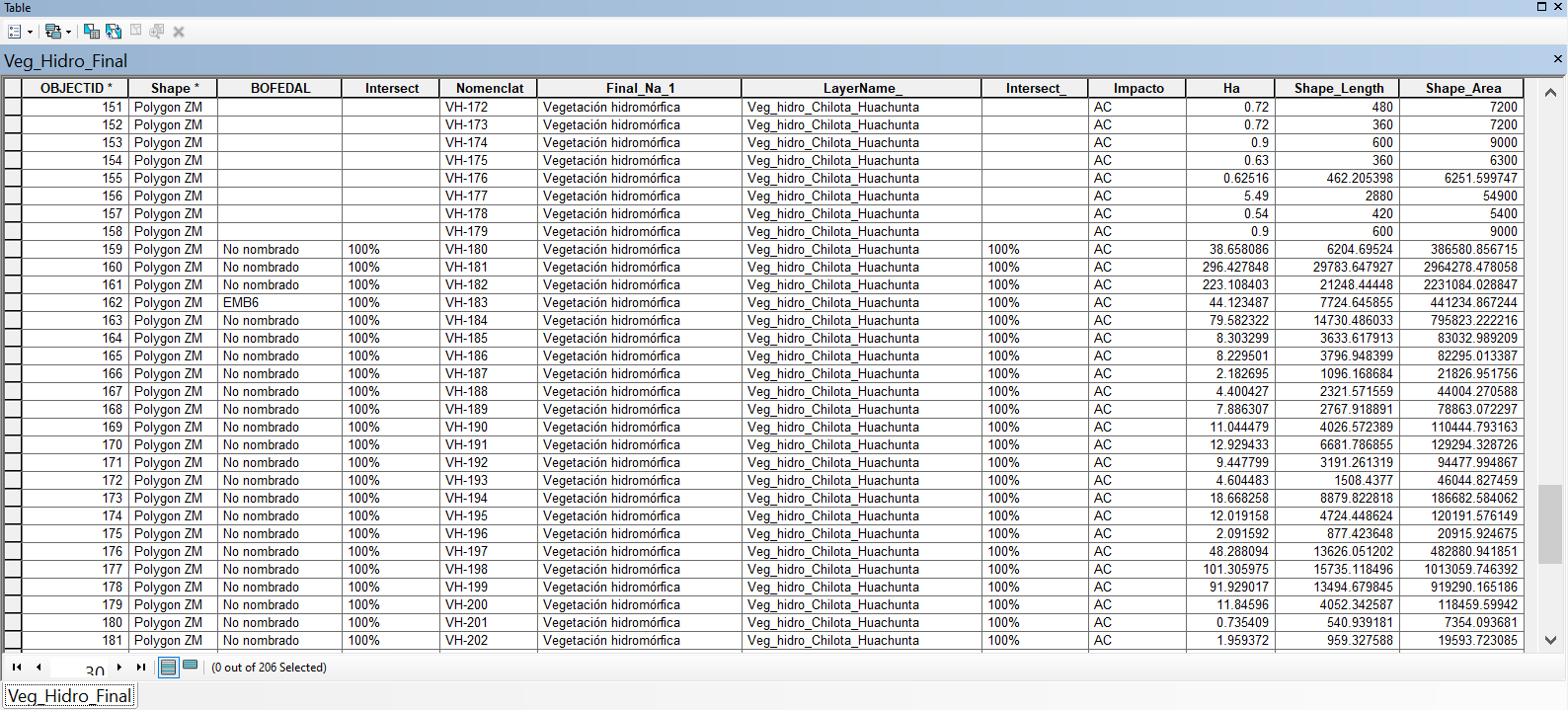Click the vertical scrollbar thumb
Screen dimensions: 1568x710
[1550, 524]
